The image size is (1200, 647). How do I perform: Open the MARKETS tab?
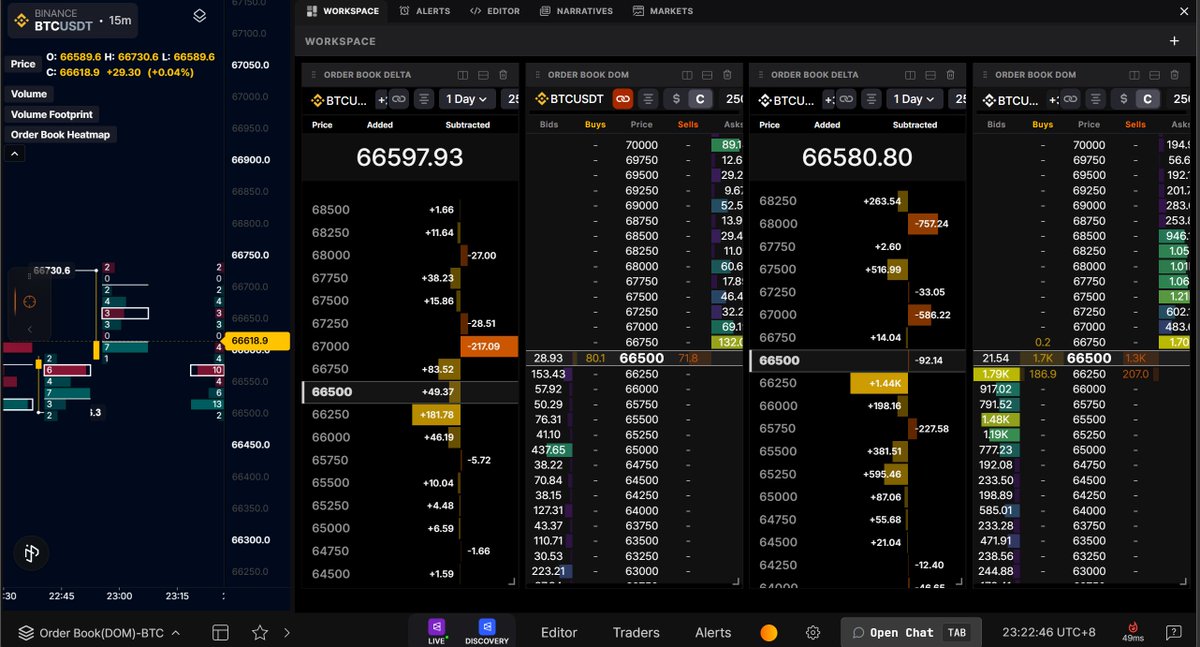661,11
